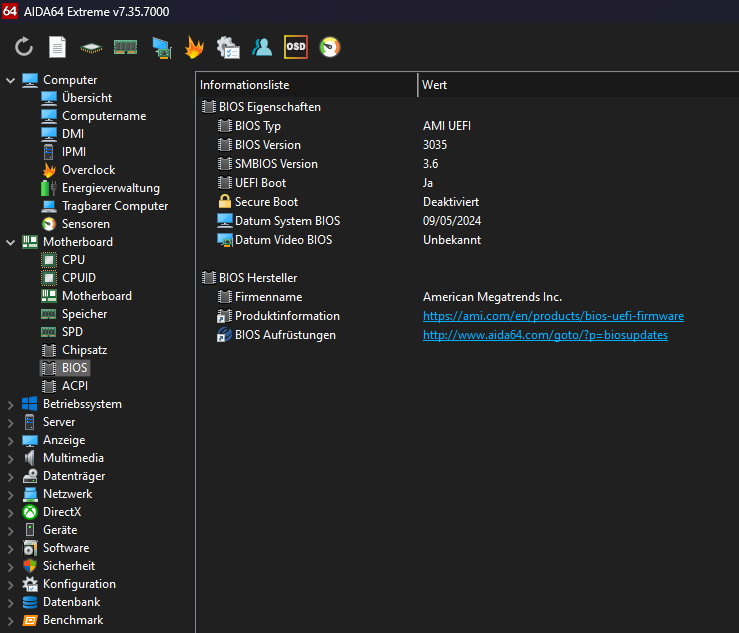Screen dimensions: 739x633
Task: Expand the Betriebssystem node
Action: pos(10,404)
